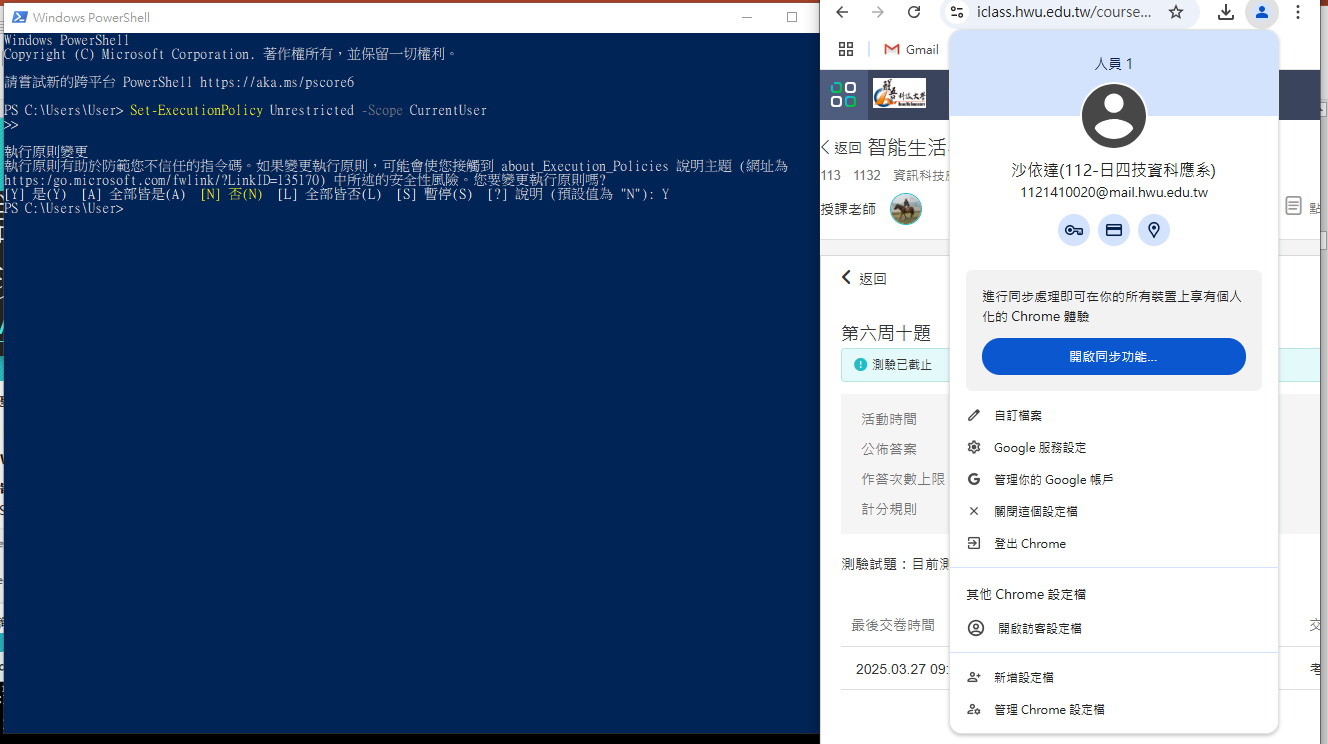Select 自訂檔案 in profile menu
Viewport: 1328px width, 744px height.
[1017, 415]
